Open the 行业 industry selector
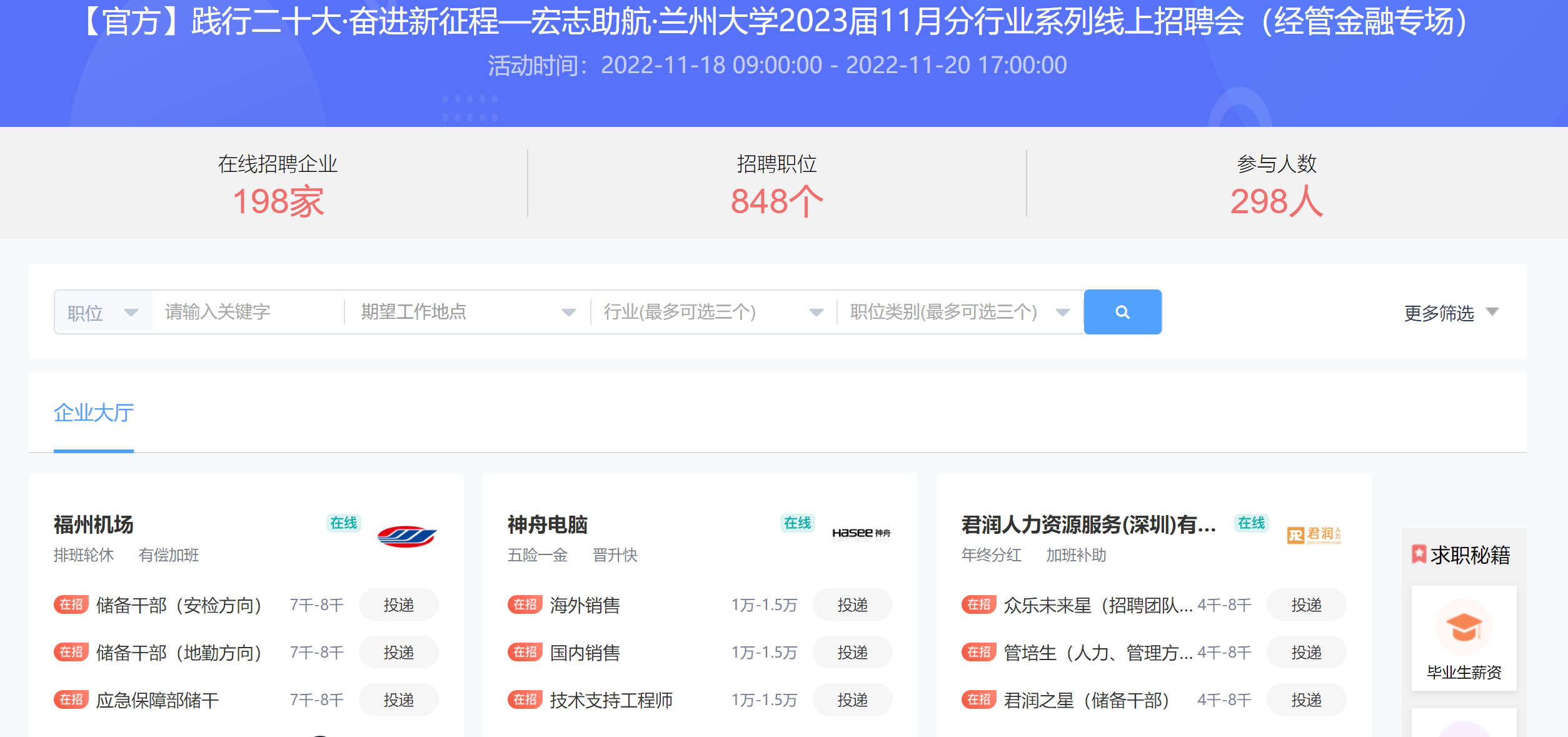The image size is (1568, 737). (713, 312)
